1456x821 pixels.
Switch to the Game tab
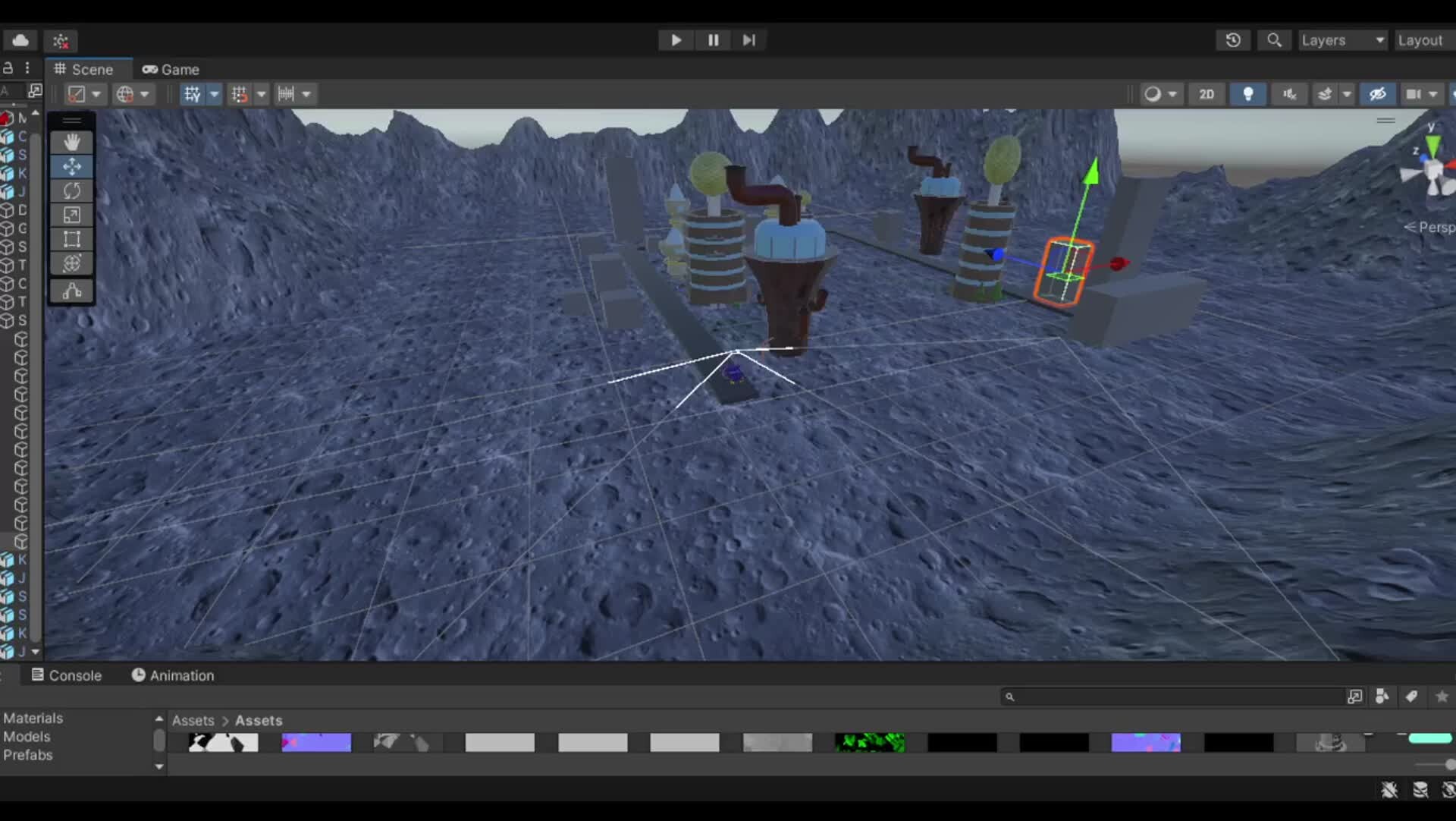(171, 69)
